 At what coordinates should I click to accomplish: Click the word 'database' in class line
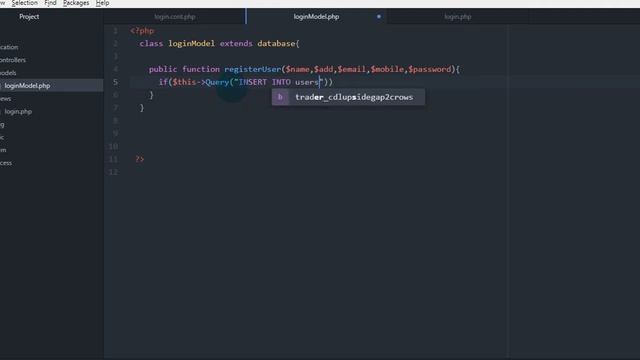(x=276, y=43)
